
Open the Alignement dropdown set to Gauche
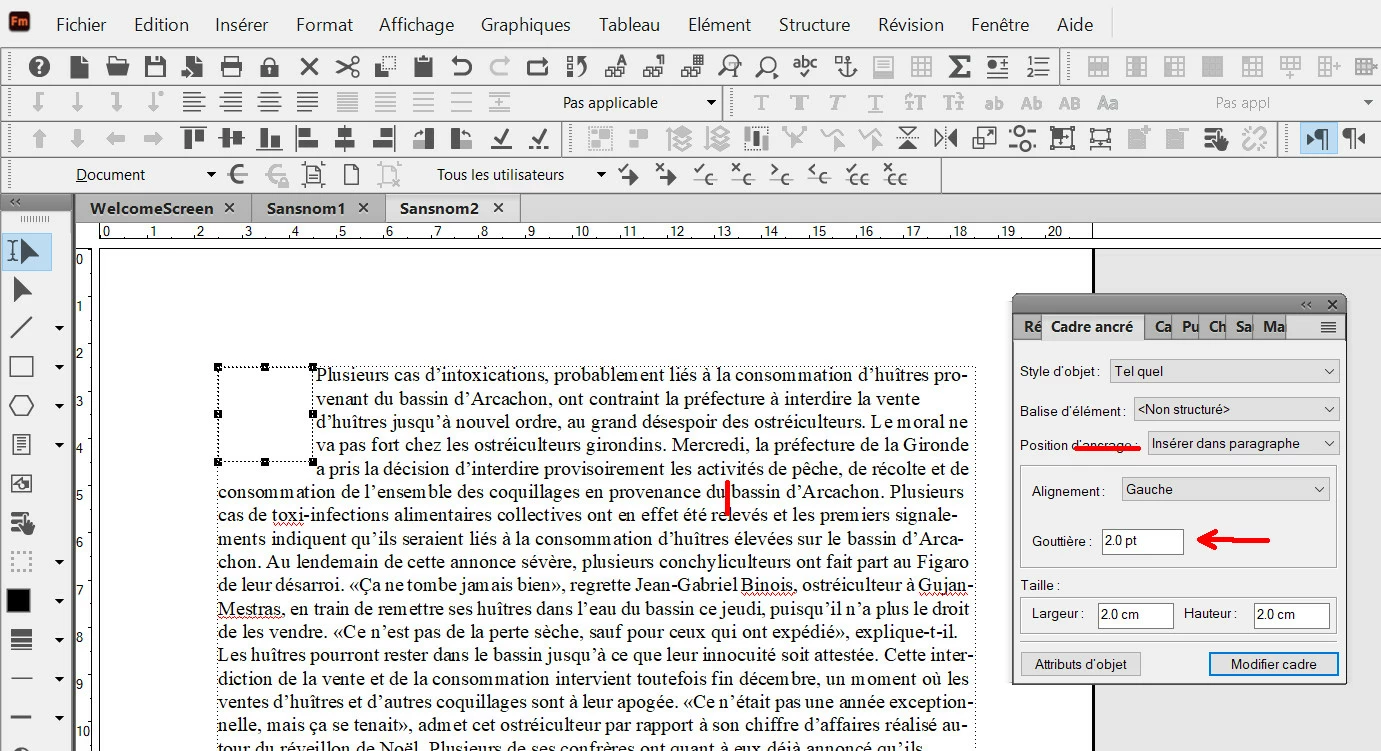click(x=1224, y=489)
